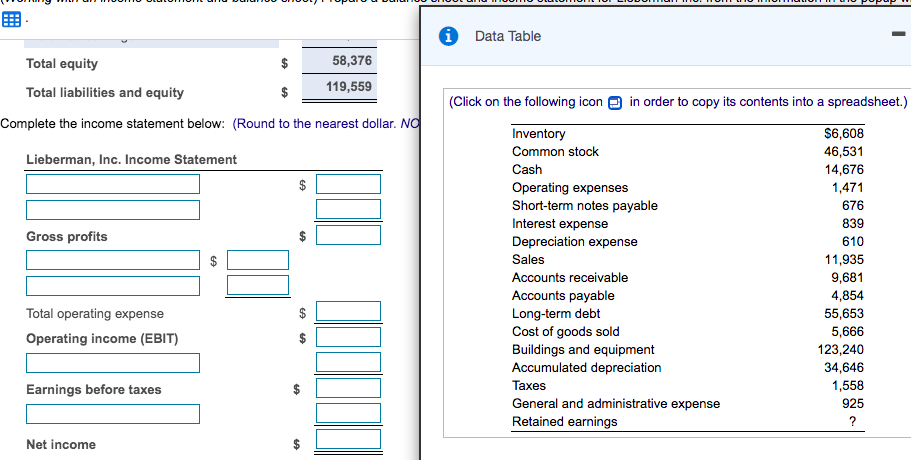Viewport: 911px width, 460px height.
Task: Click the Short-term notes payable label
Action: [x=584, y=206]
